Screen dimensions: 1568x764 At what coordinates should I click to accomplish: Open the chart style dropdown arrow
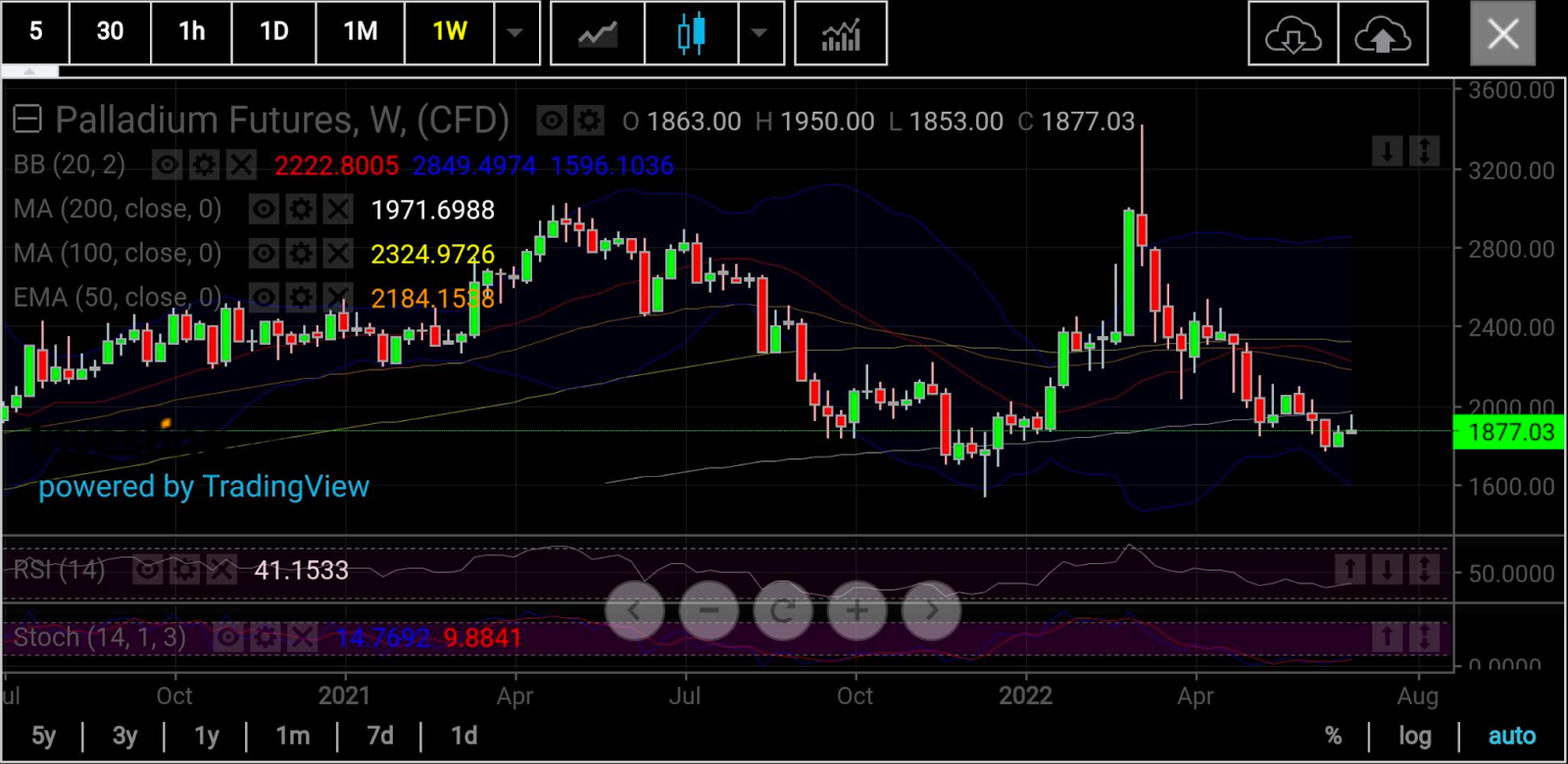point(759,32)
